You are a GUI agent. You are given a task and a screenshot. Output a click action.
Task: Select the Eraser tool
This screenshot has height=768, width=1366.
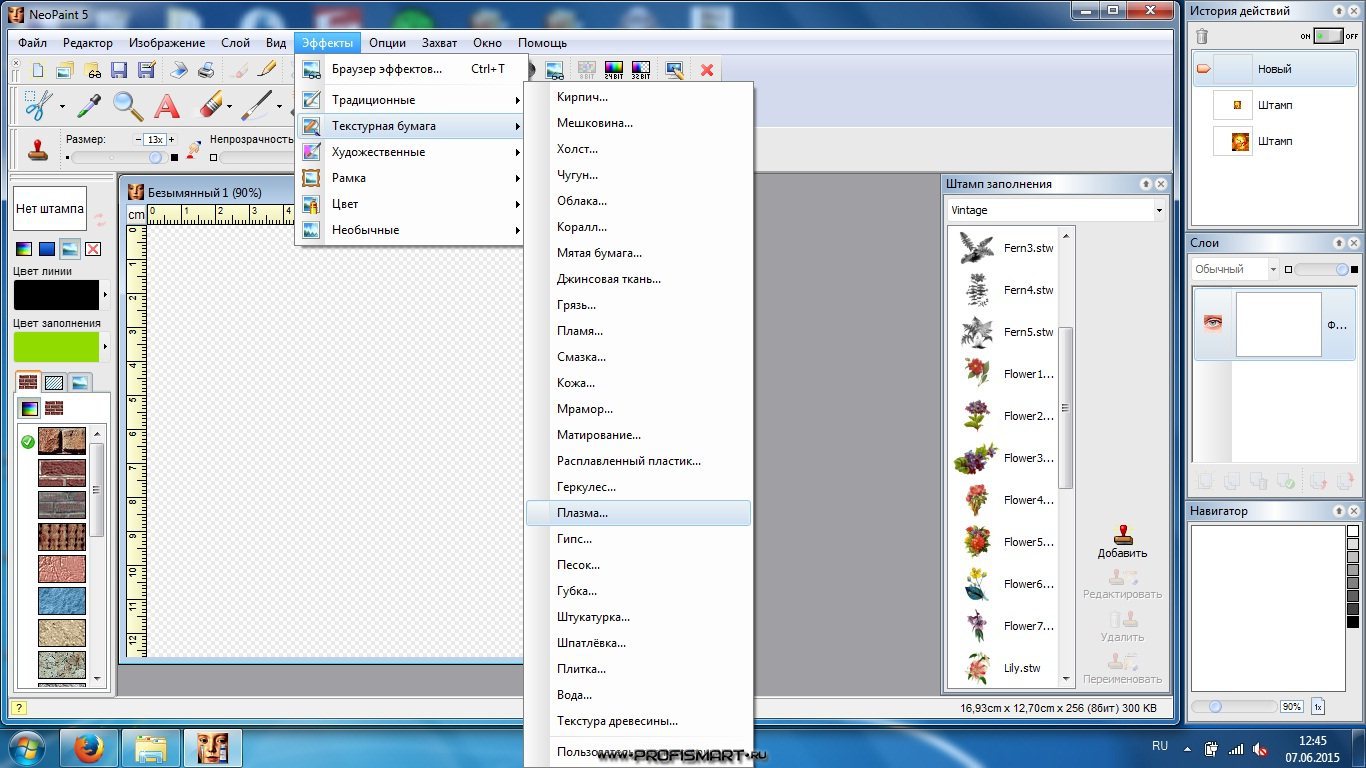(209, 105)
